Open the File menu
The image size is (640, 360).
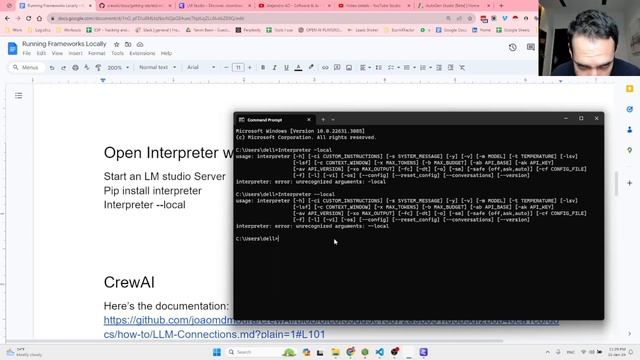27,53
